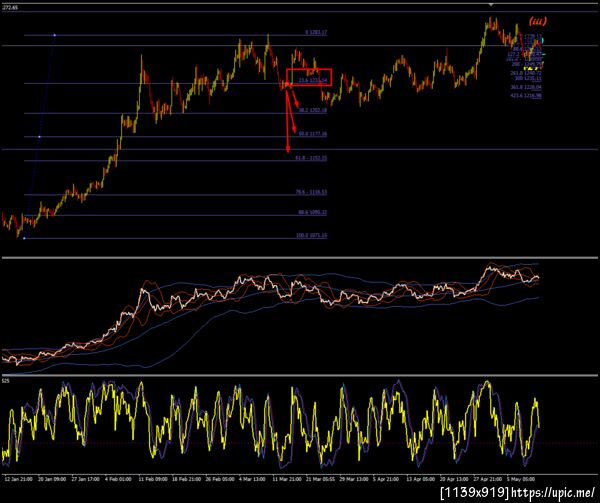
Task: Select the Fibonacci 100.0 level label
Action: (x=311, y=236)
